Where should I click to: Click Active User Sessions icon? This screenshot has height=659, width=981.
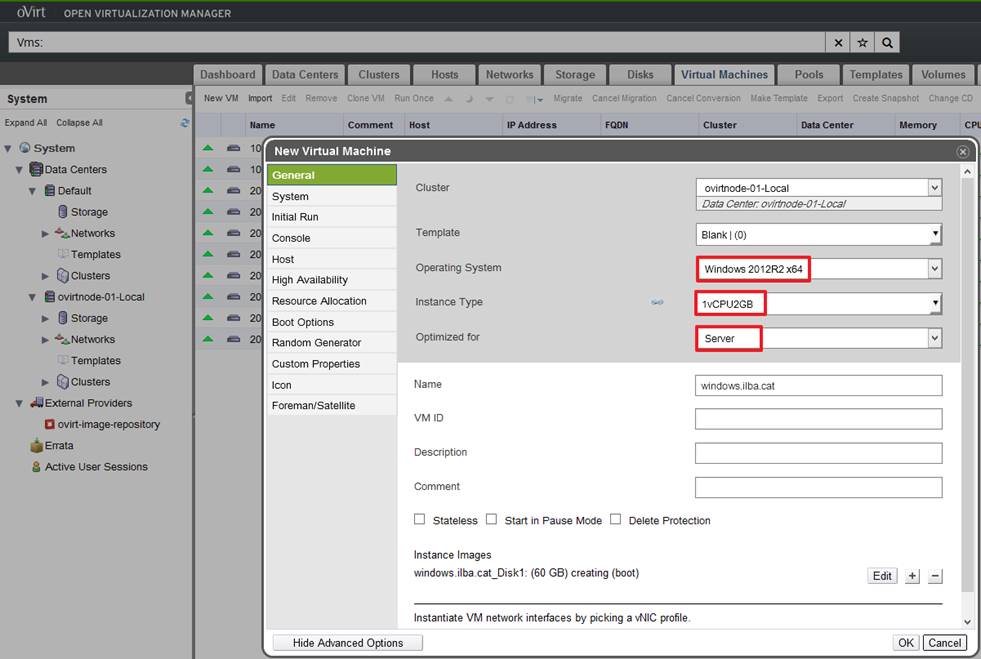[x=36, y=467]
